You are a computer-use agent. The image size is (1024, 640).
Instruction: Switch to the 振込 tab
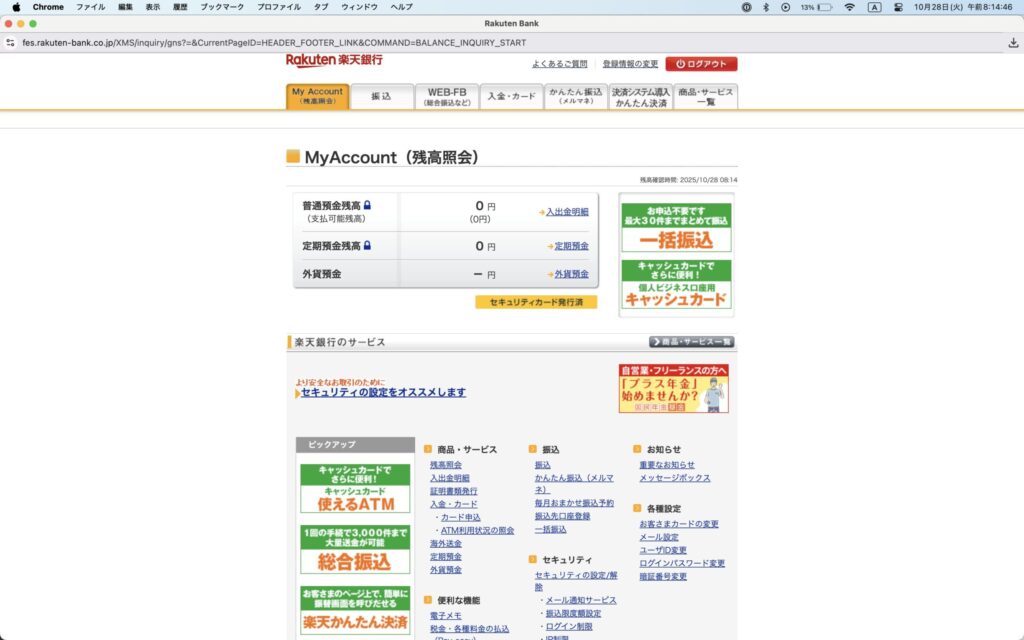pyautogui.click(x=381, y=97)
